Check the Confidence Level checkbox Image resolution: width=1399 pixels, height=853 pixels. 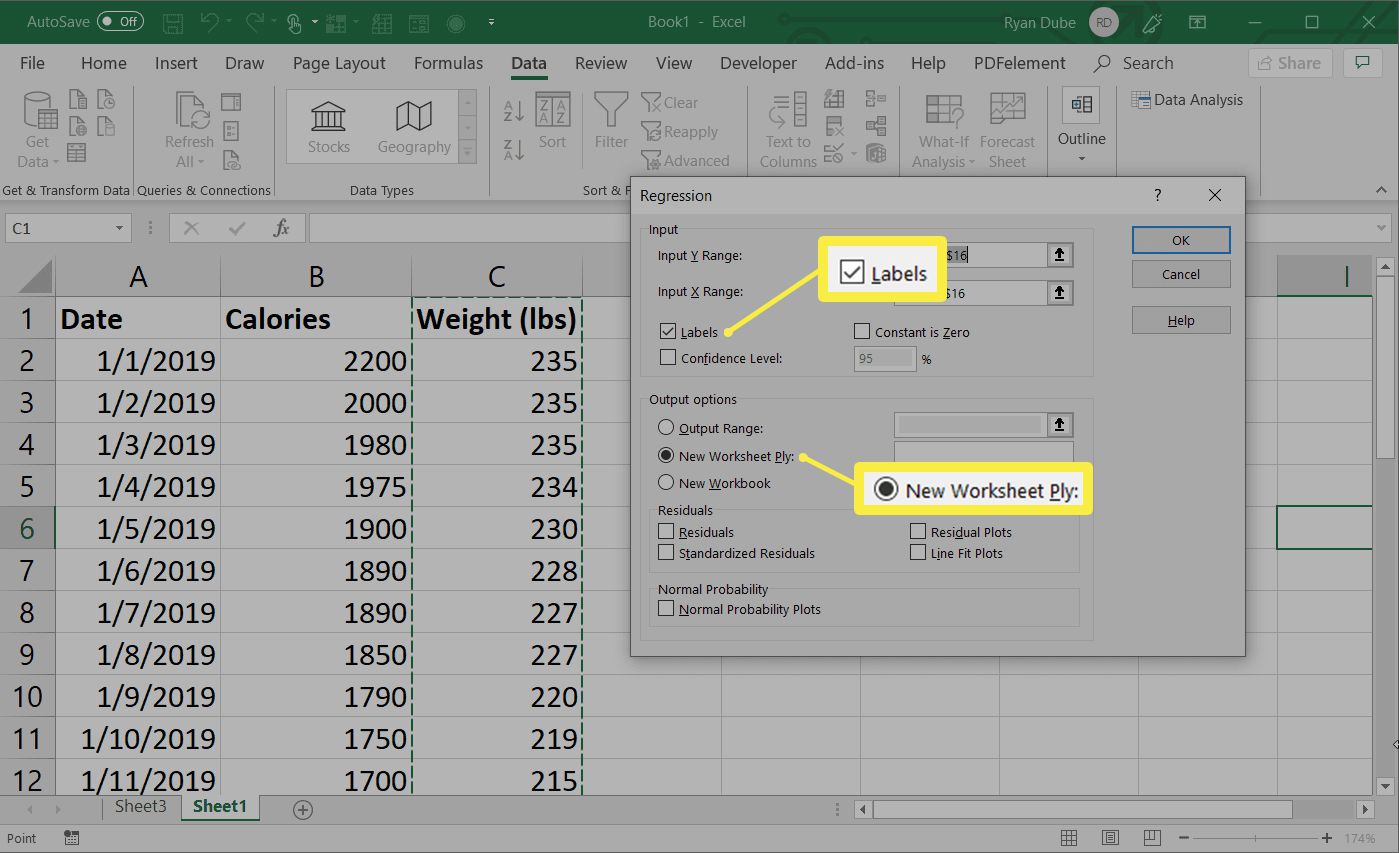click(x=668, y=357)
